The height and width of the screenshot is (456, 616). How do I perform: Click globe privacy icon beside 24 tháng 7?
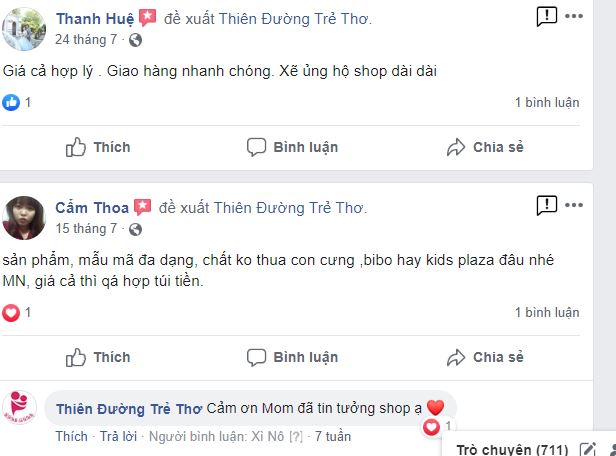pos(135,40)
